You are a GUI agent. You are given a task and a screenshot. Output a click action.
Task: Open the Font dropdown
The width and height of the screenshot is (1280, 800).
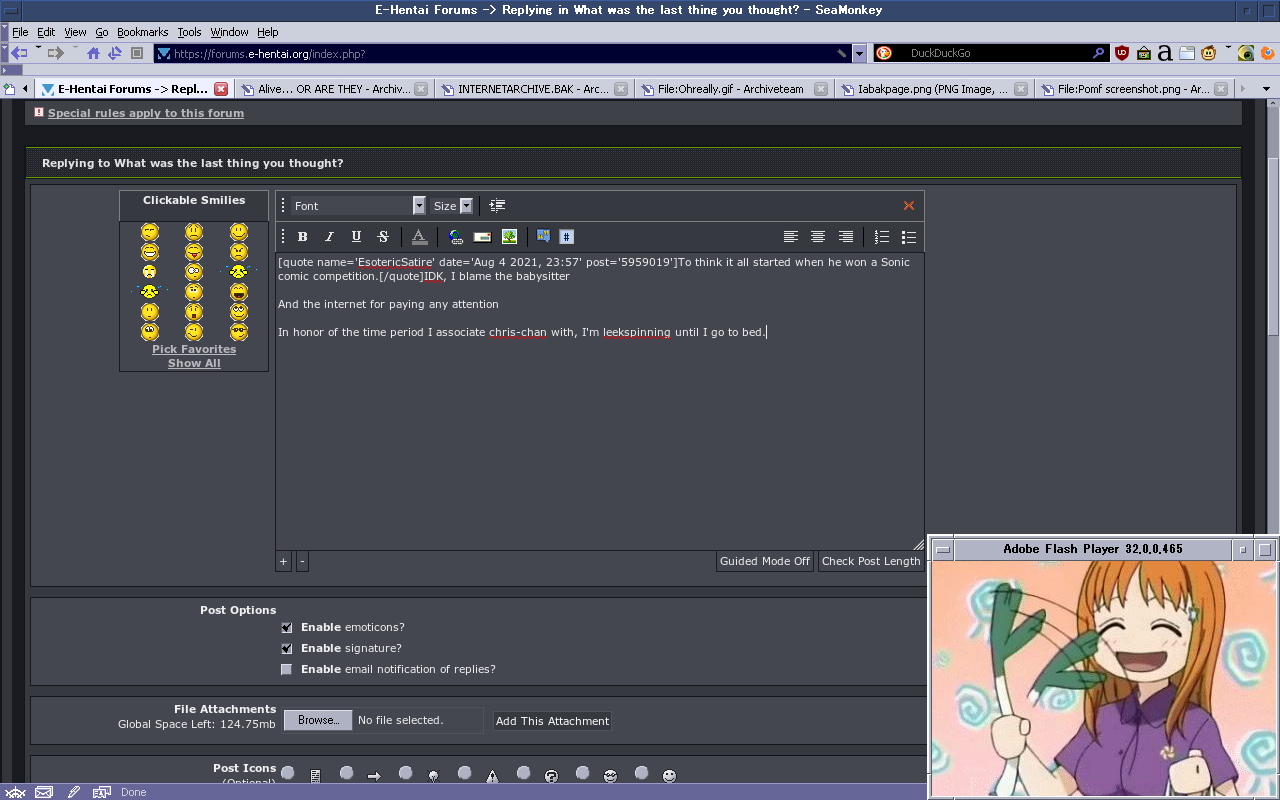[x=359, y=206]
